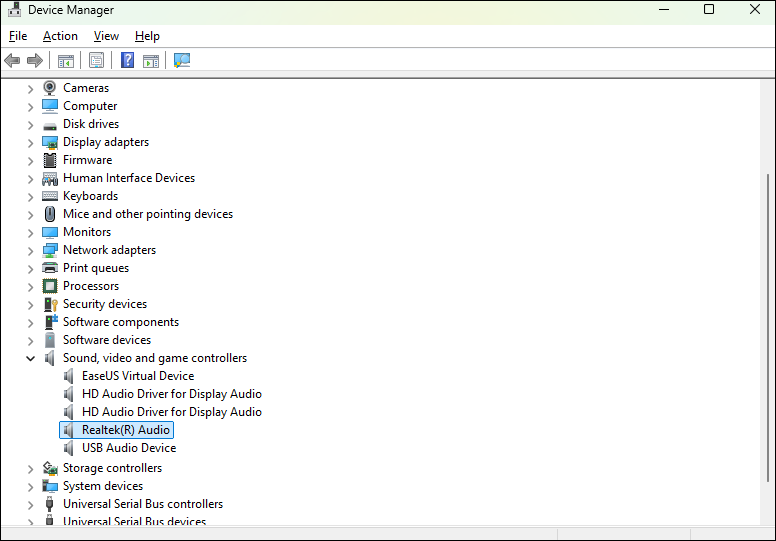
Task: Select first HD Audio Driver for Display Audio
Action: [x=172, y=393]
